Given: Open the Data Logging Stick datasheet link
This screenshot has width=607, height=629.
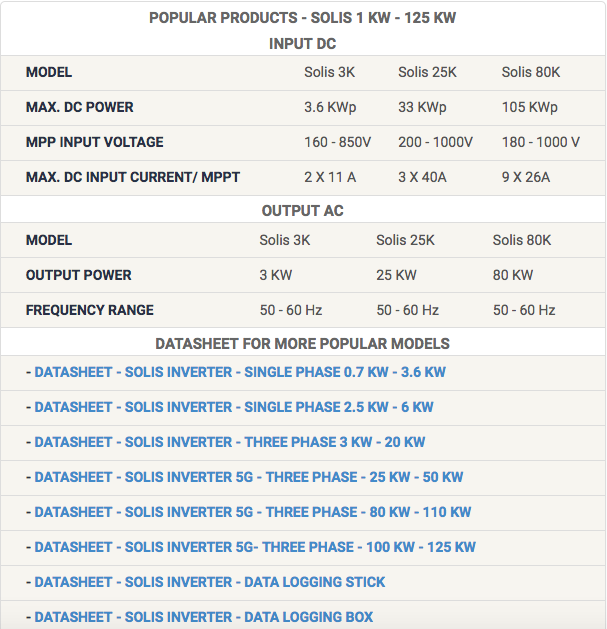Looking at the screenshot, I should coord(210,582).
